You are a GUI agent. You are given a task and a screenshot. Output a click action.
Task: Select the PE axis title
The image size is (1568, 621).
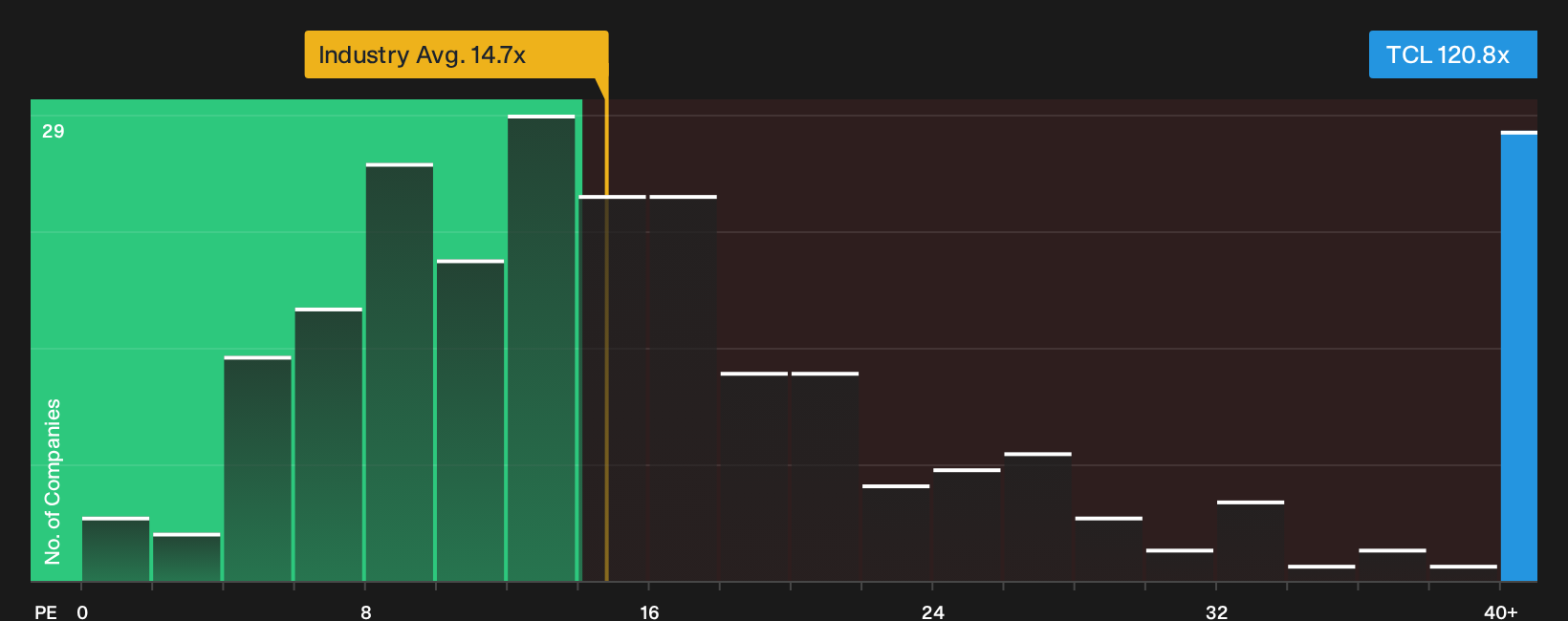(46, 612)
